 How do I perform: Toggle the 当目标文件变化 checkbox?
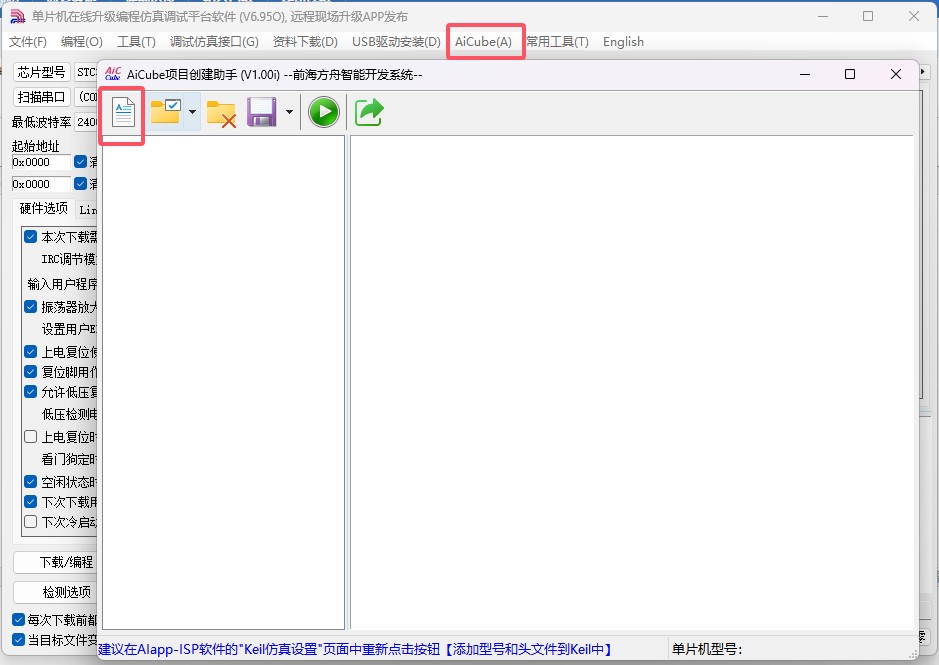pos(19,640)
